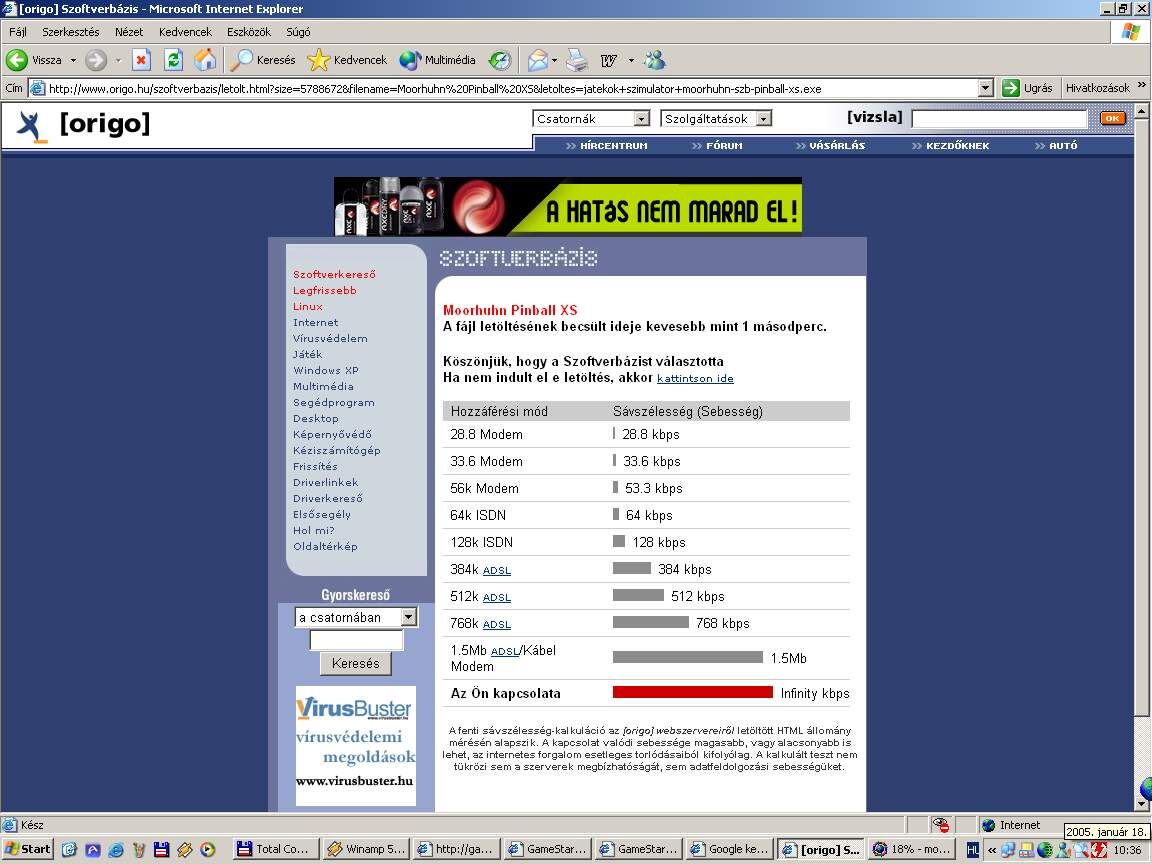
Task: Open the Home page icon
Action: pos(205,60)
